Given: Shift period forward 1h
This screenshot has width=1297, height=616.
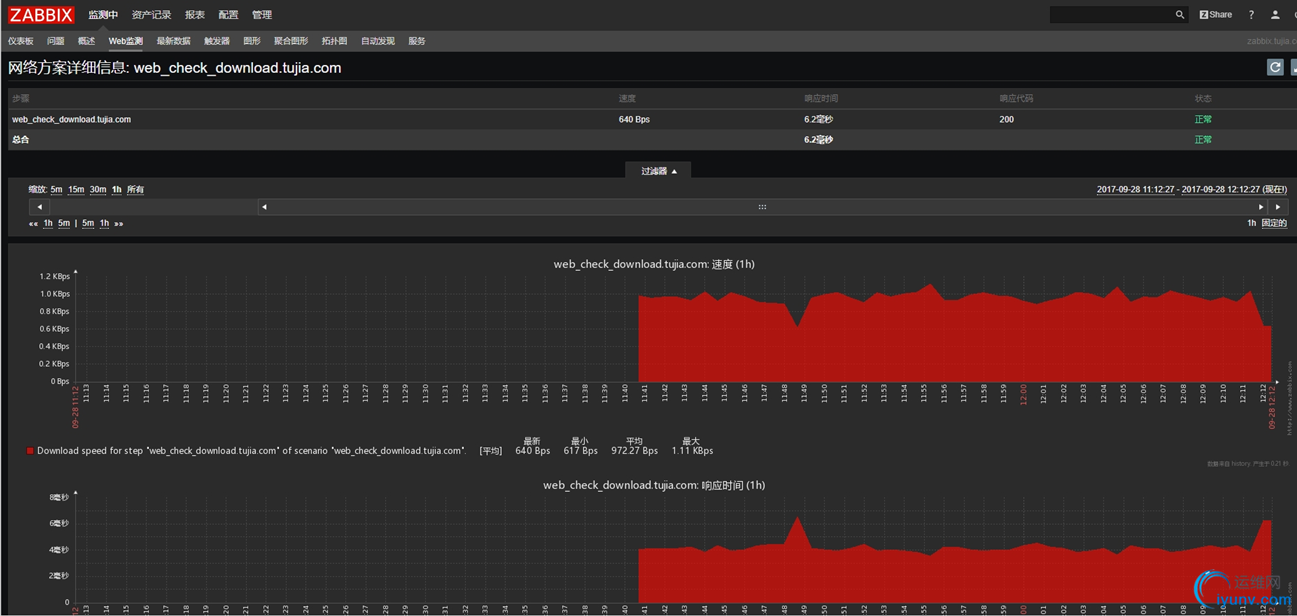Looking at the screenshot, I should click(104, 224).
